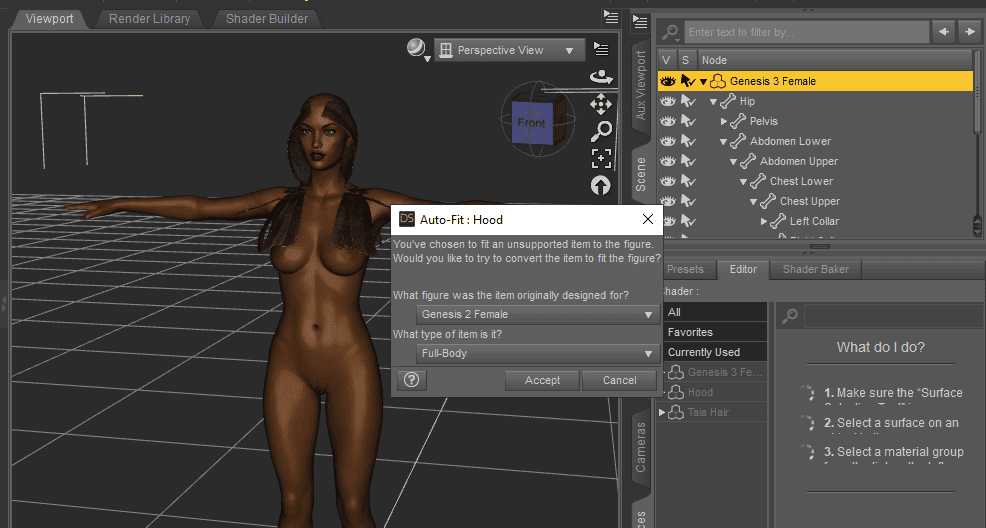Select the zoom magnifier camera control
Screen dimensions: 986x528
pos(601,131)
